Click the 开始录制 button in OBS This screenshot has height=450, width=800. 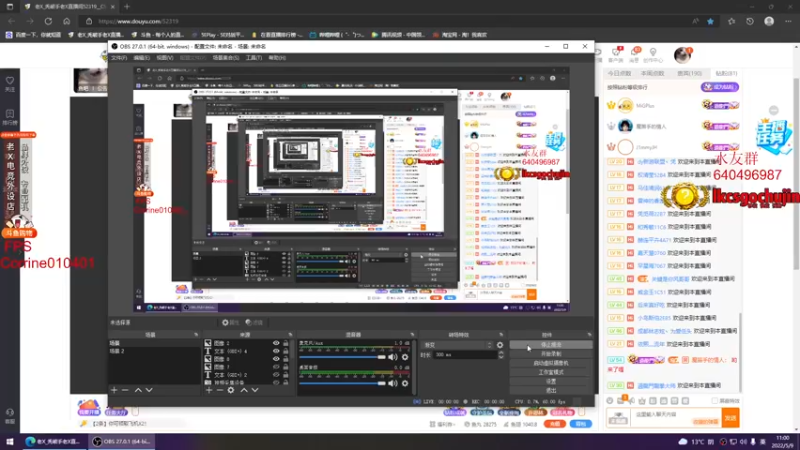[x=551, y=354]
